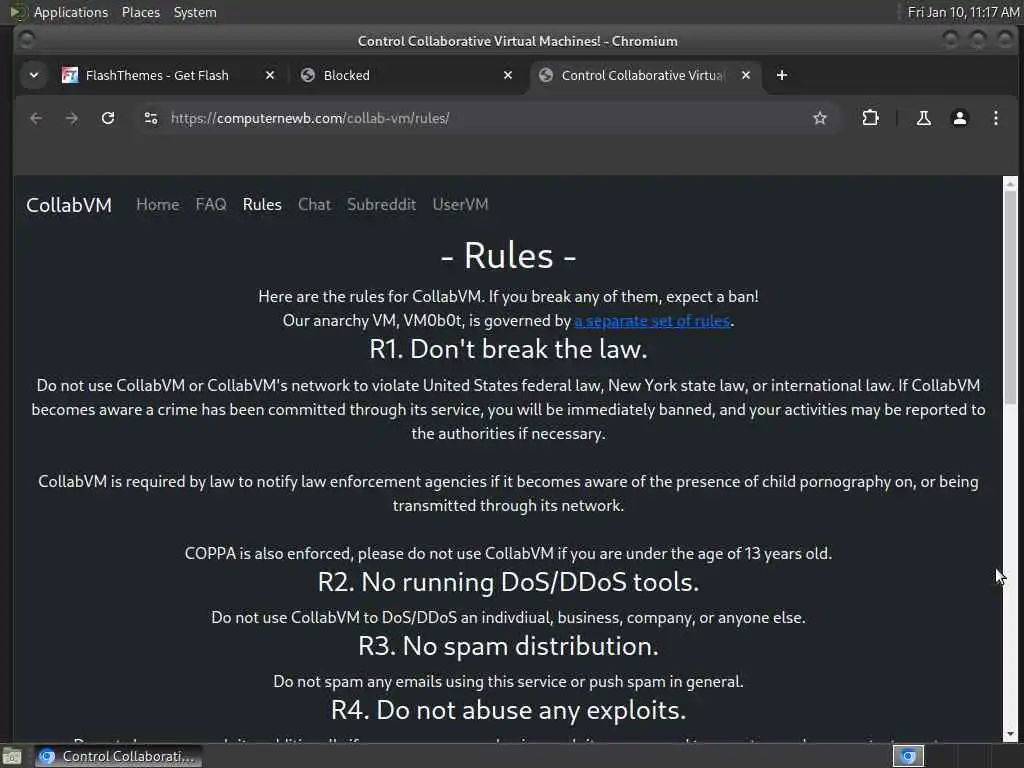Close the Blocked tab

pos(508,75)
